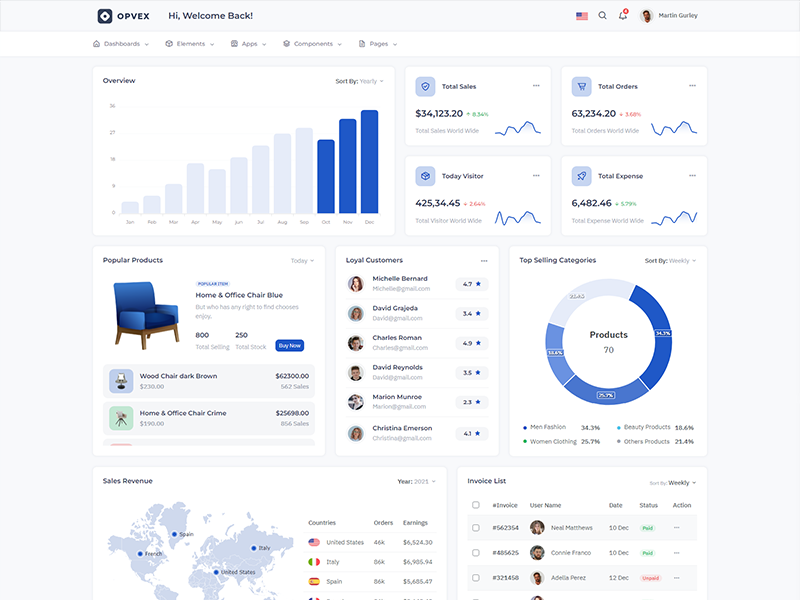Screen dimensions: 800x600
Task: Expand the Pages menu
Action: coord(378,44)
